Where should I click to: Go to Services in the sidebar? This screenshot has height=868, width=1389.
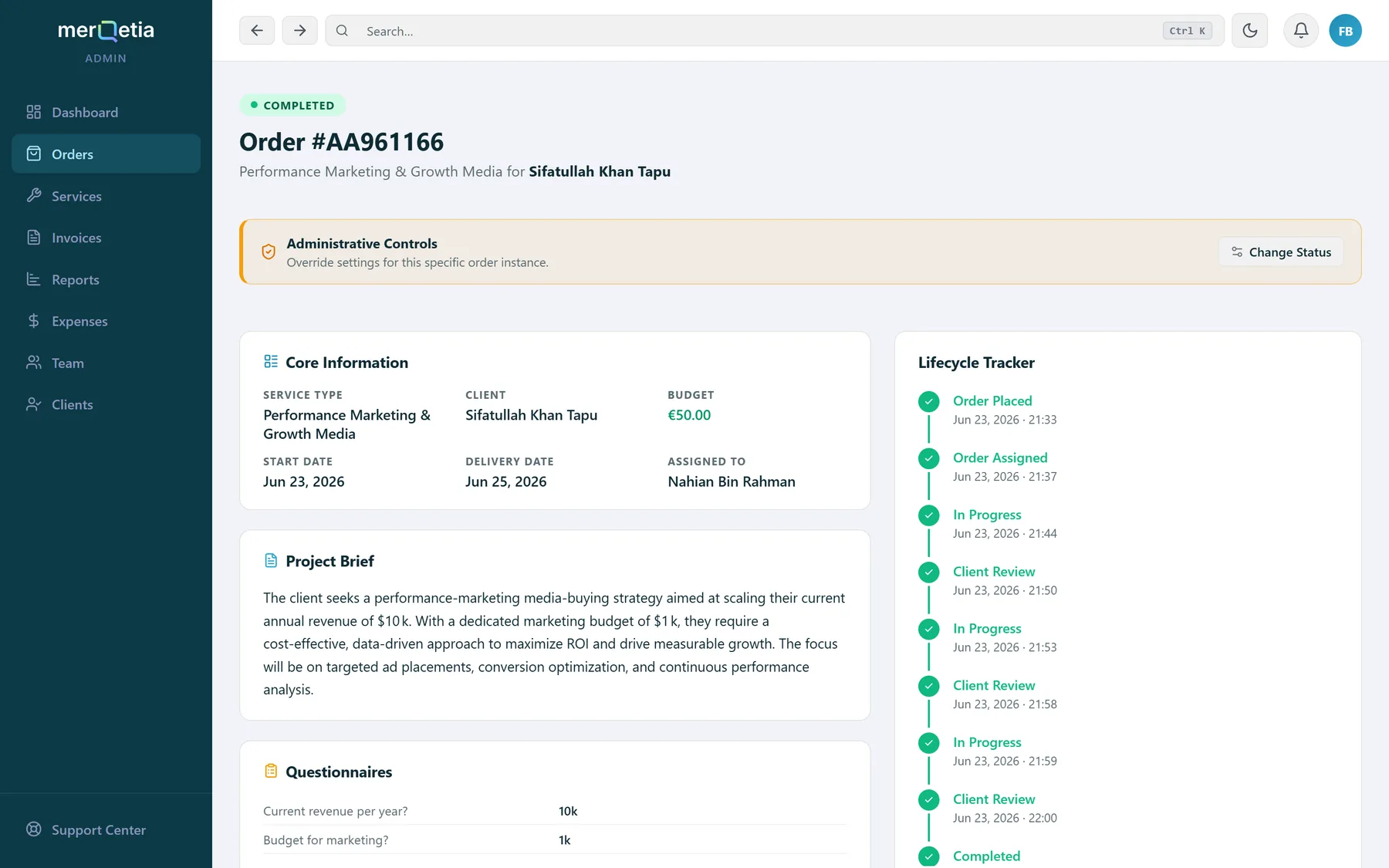tap(106, 195)
